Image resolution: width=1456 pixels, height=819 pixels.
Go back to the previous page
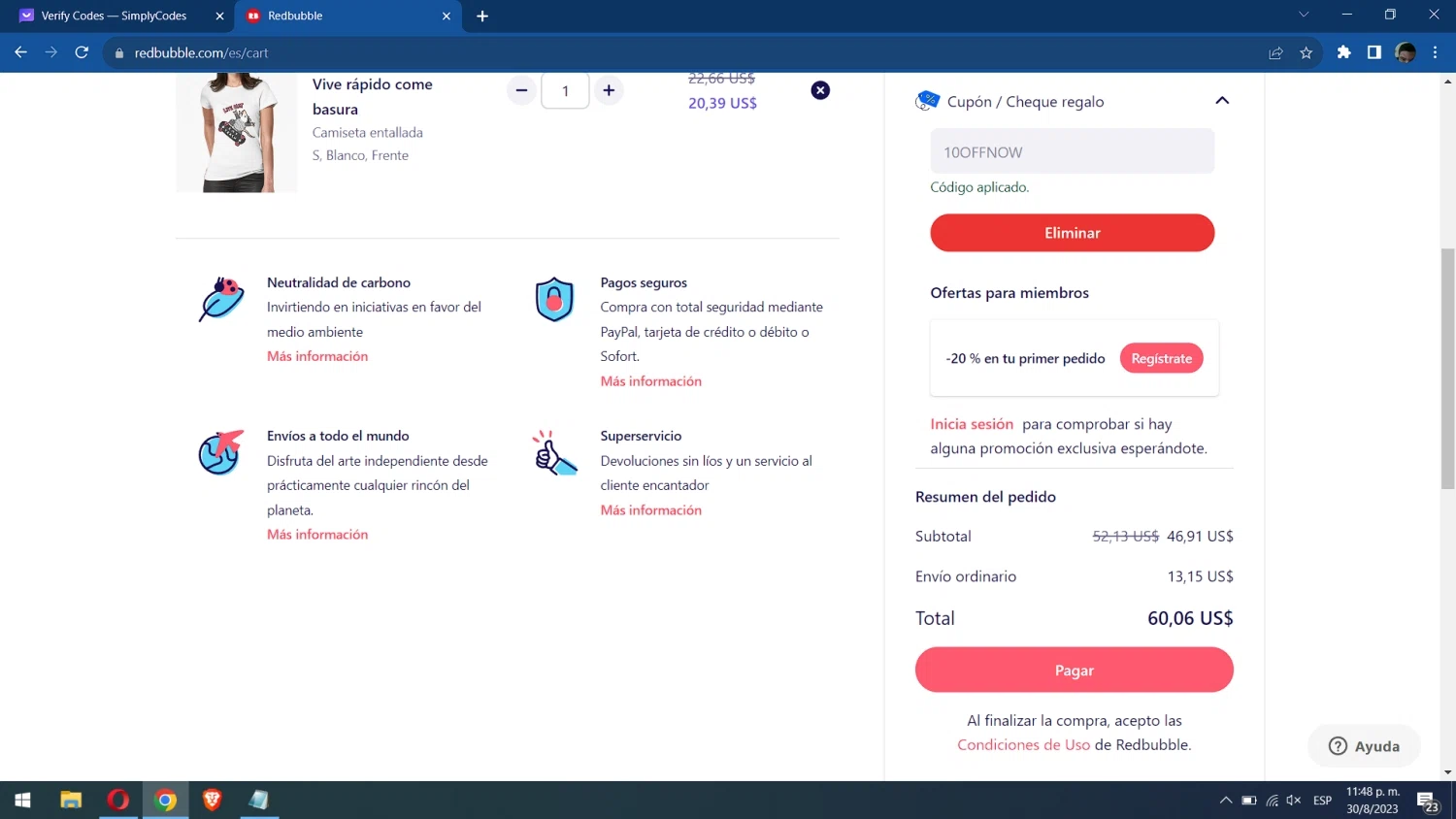tap(20, 52)
